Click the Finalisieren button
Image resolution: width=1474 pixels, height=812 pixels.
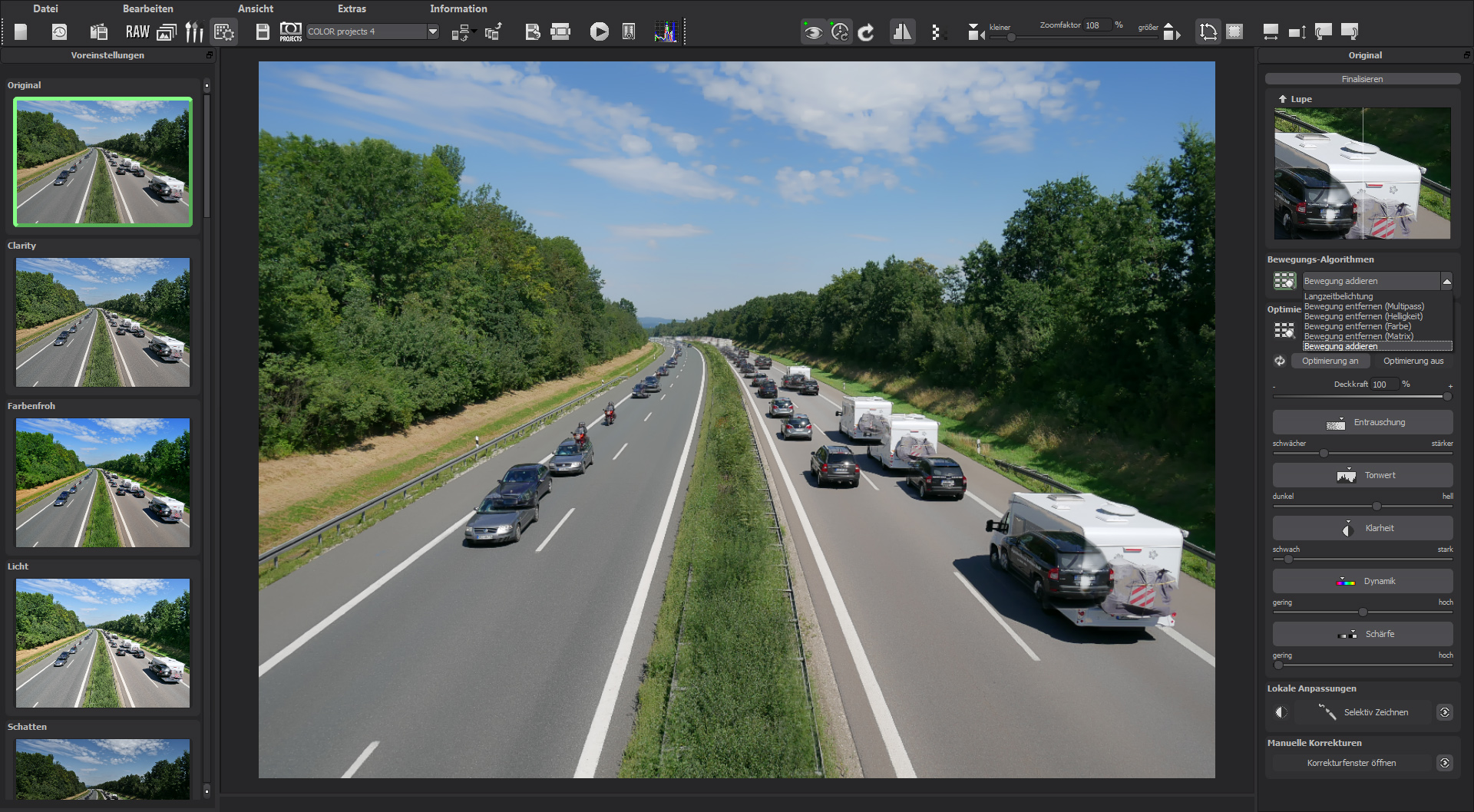(x=1363, y=79)
